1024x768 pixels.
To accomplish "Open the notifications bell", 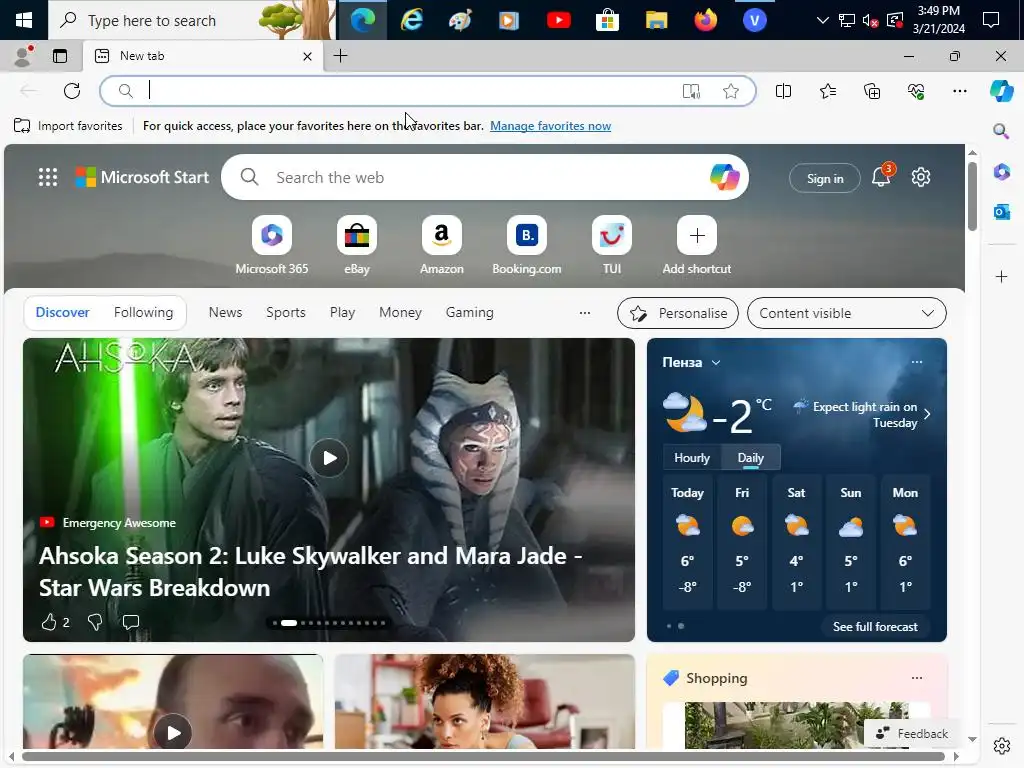I will click(x=881, y=176).
